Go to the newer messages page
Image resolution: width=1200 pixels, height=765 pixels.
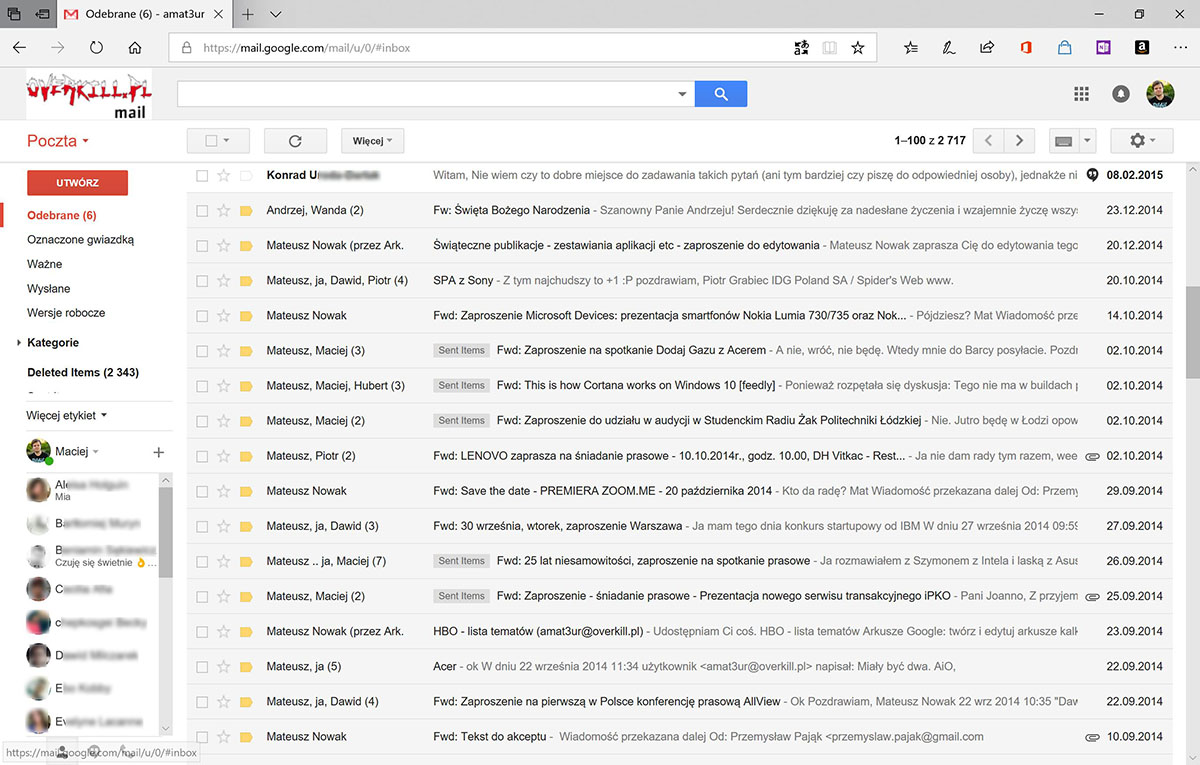pyautogui.click(x=988, y=141)
